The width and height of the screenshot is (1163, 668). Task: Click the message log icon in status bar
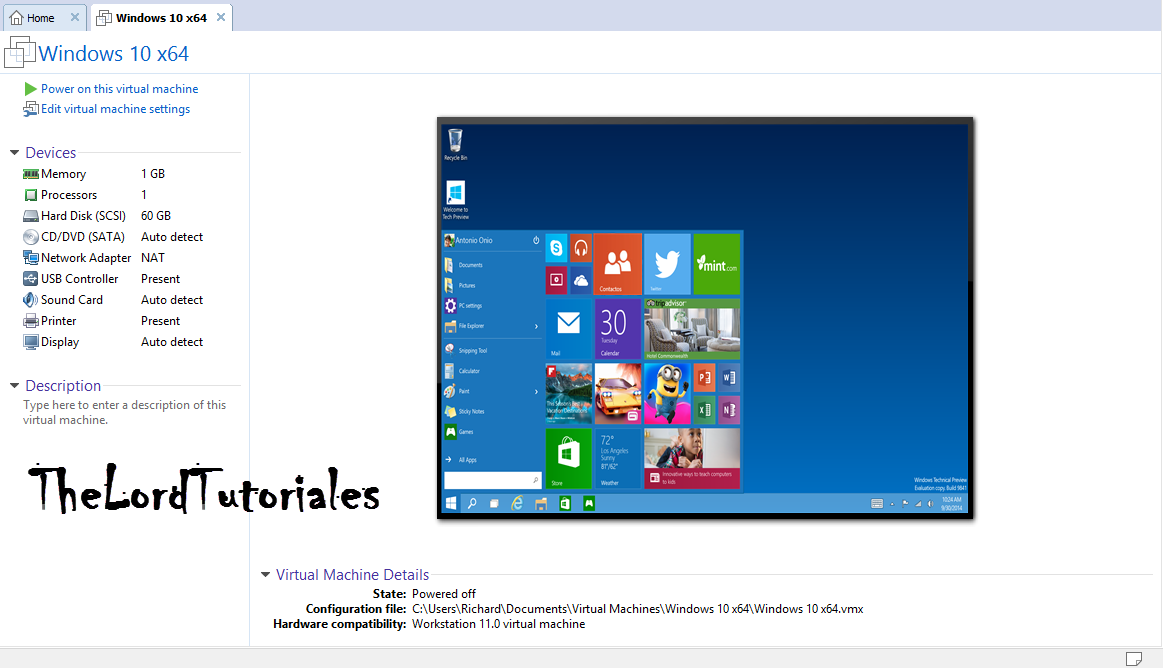click(x=1133, y=658)
